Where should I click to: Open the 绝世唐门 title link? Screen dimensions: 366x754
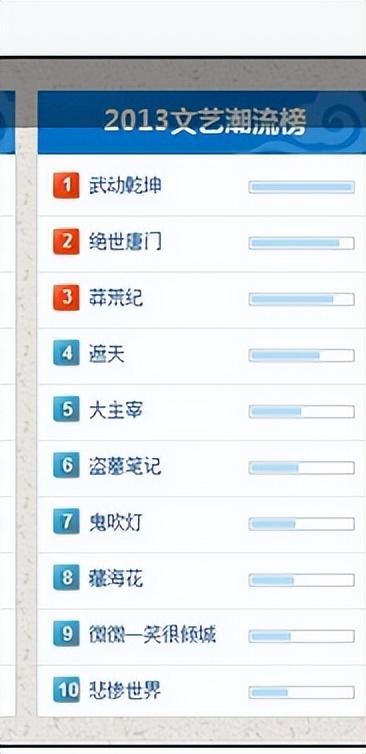click(x=125, y=242)
